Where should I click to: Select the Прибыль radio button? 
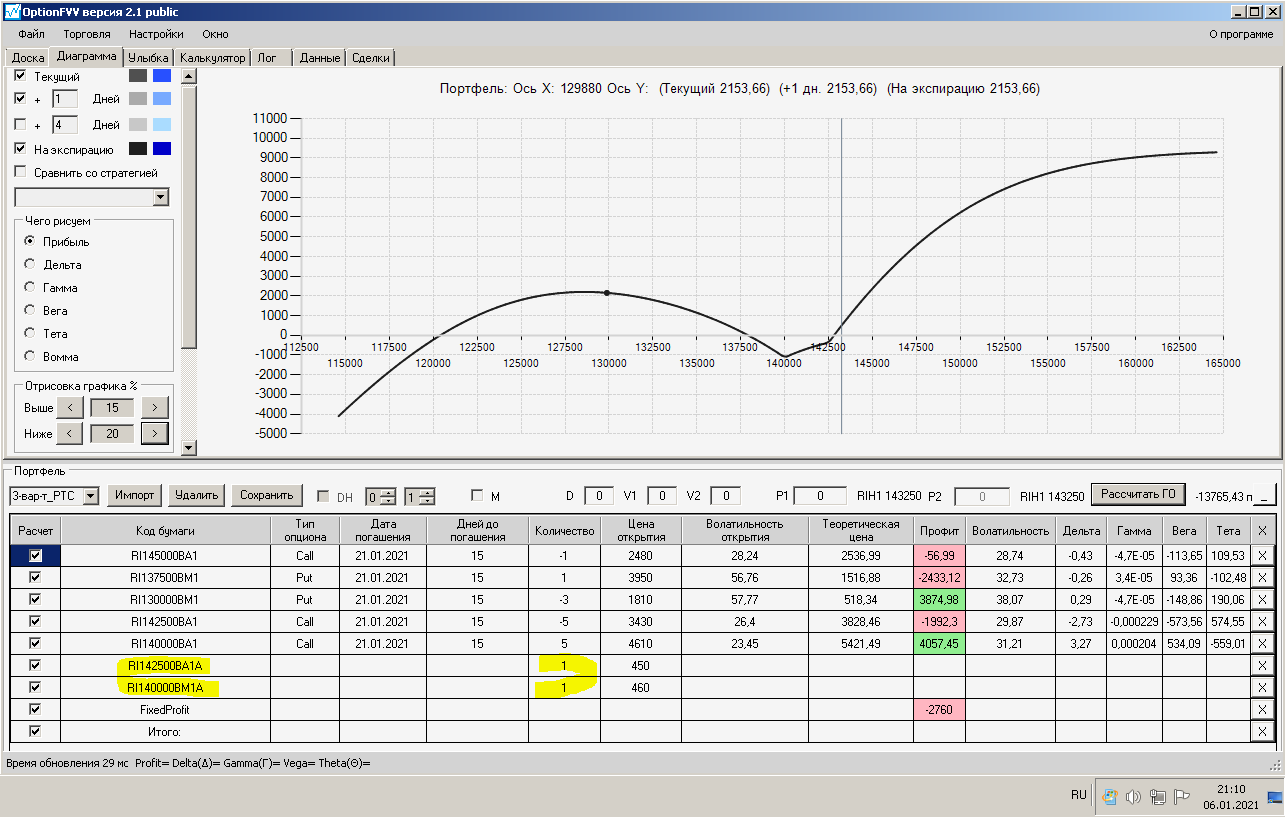coord(30,242)
